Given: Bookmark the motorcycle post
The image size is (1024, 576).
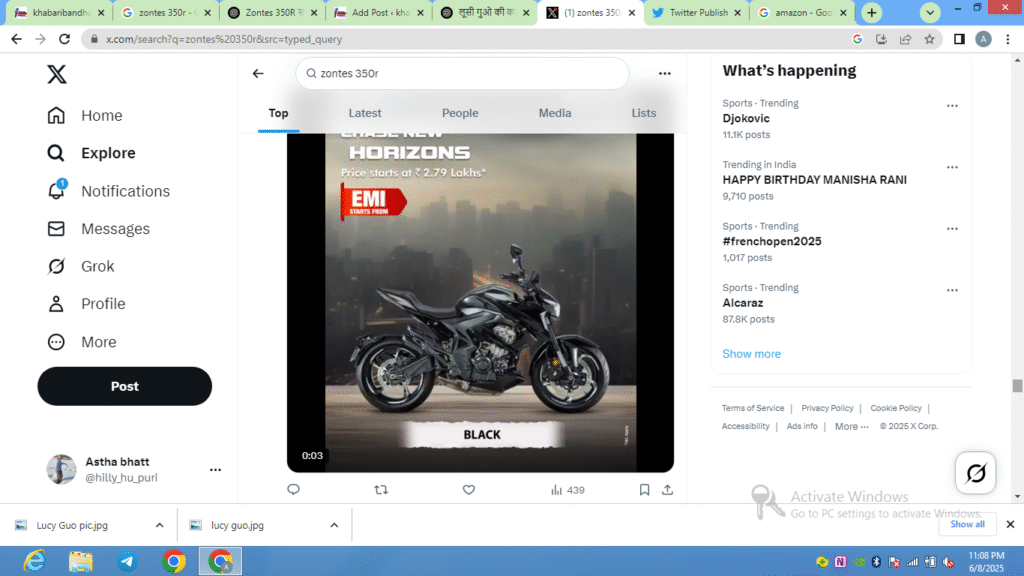Looking at the screenshot, I should point(644,489).
